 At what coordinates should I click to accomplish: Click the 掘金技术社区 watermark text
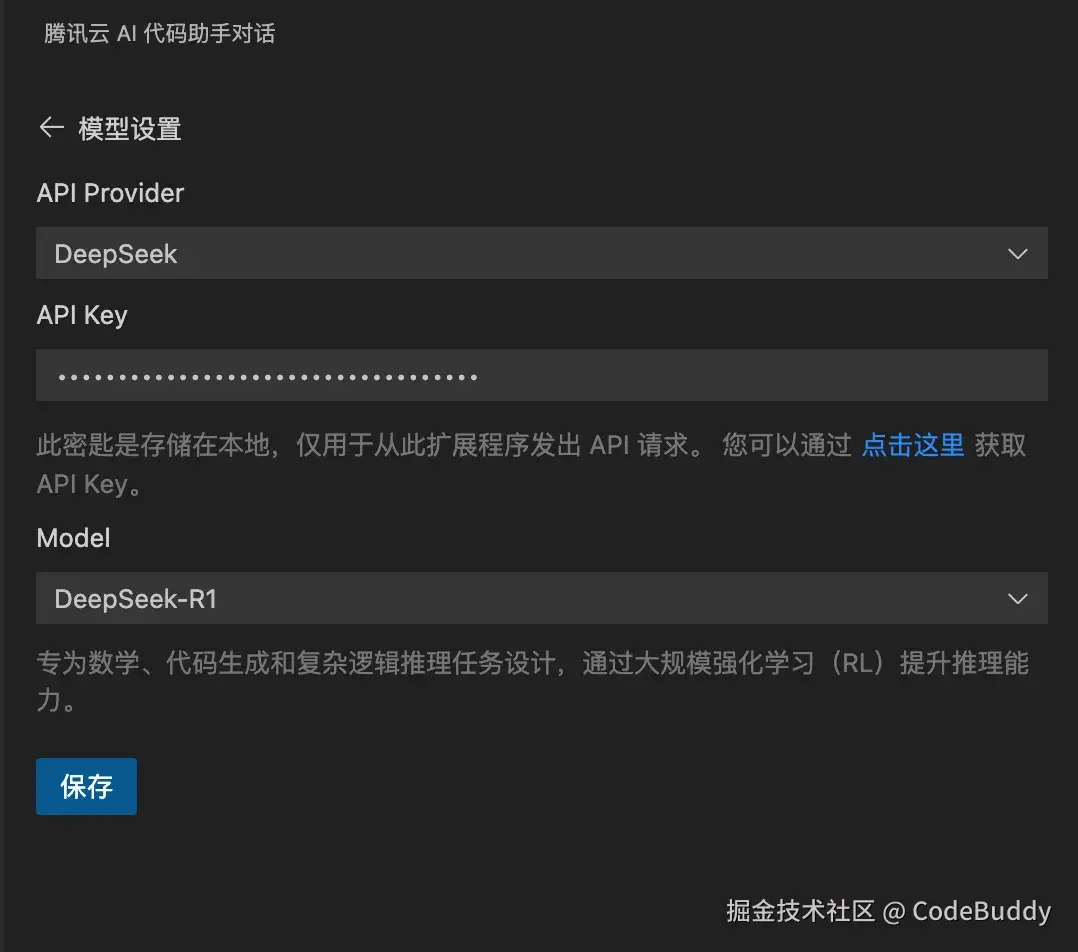point(800,911)
